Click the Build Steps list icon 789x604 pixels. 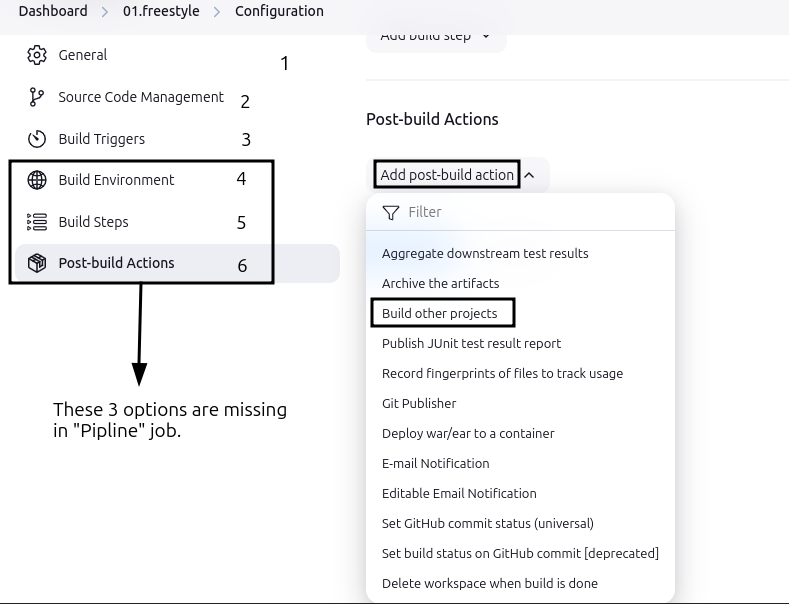click(37, 222)
